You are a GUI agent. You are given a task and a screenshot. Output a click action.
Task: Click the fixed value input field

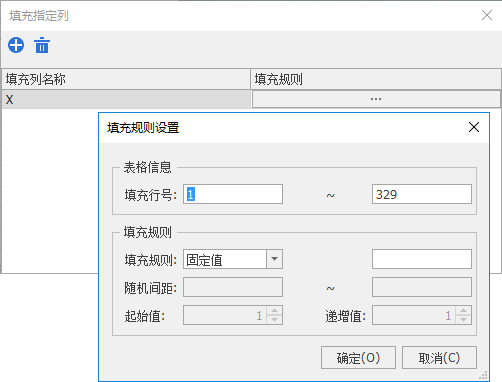pos(422,259)
